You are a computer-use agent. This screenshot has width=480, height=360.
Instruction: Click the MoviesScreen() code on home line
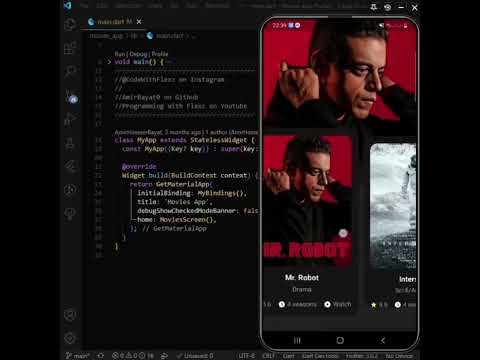coord(188,220)
